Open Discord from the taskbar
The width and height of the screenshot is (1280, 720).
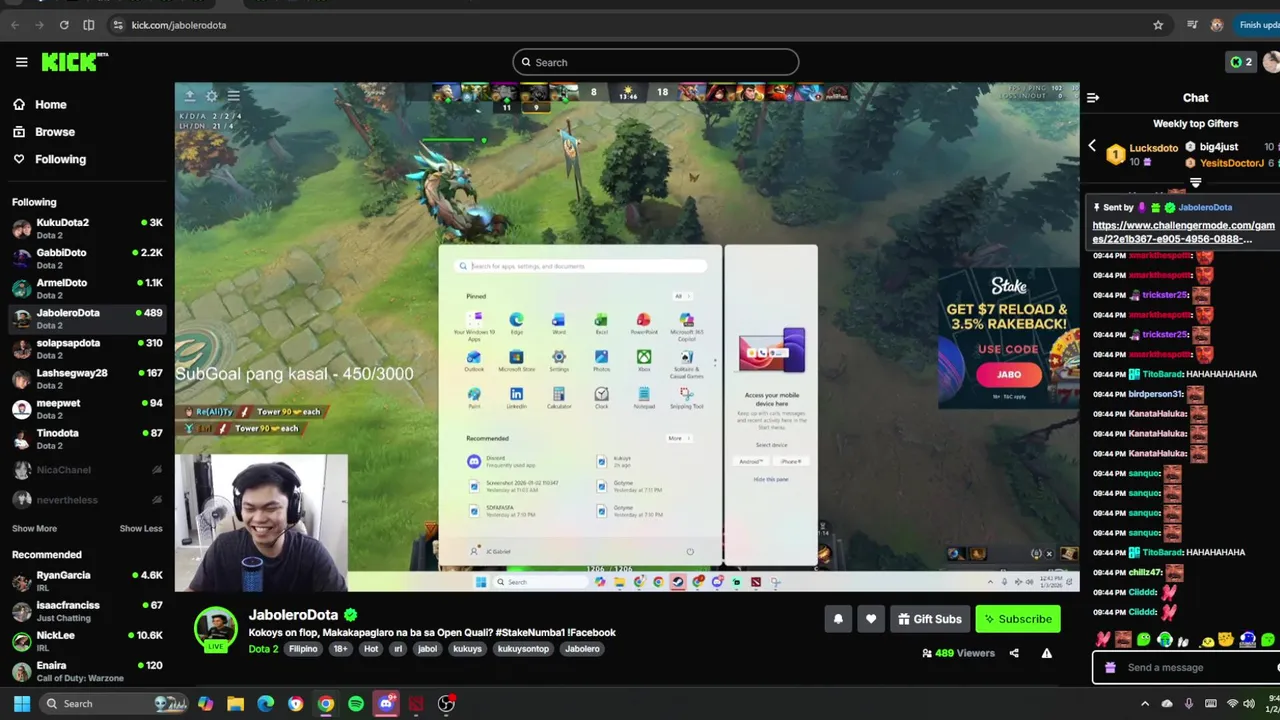click(x=386, y=704)
